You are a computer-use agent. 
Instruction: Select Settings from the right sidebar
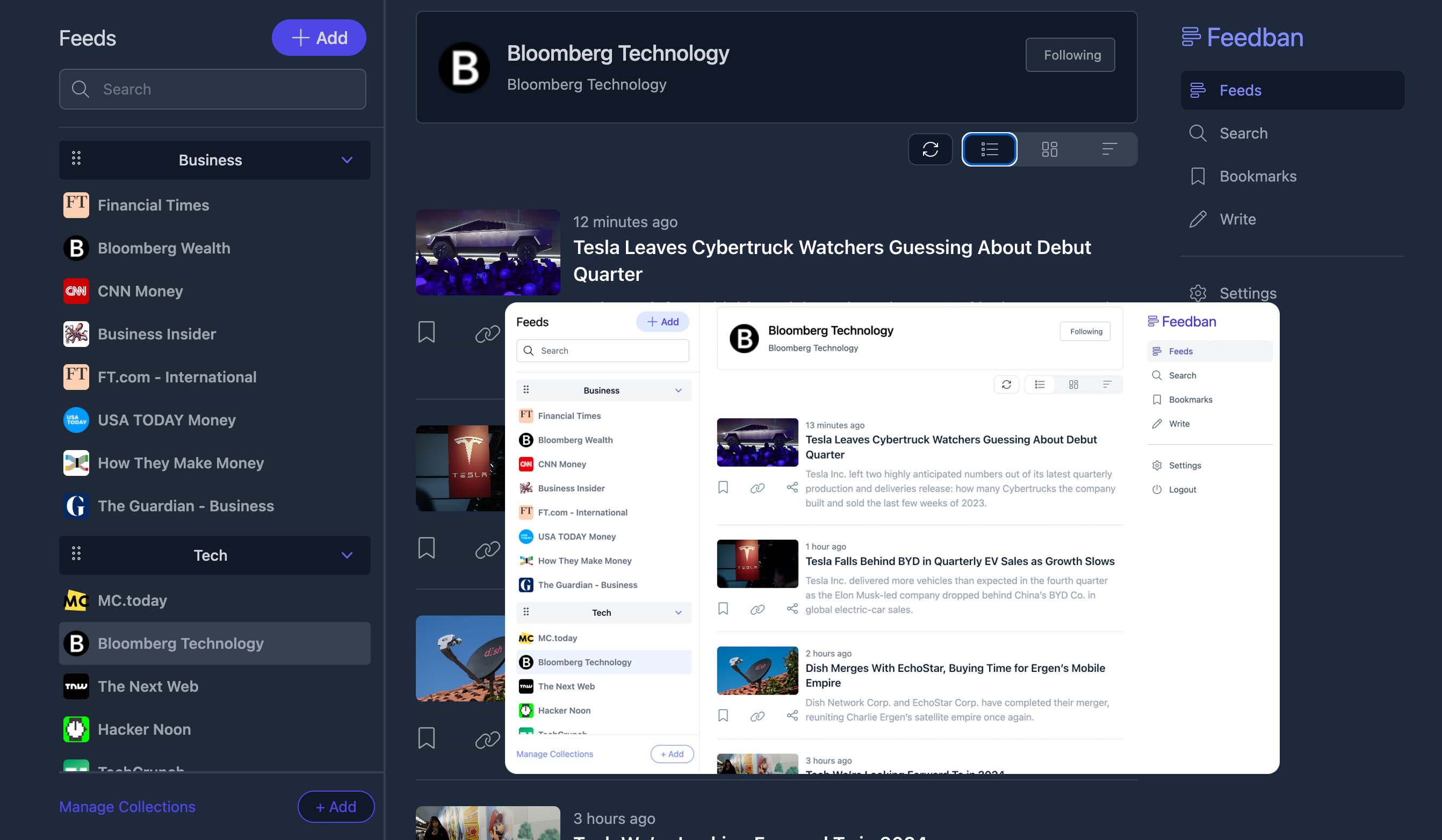coord(1248,293)
